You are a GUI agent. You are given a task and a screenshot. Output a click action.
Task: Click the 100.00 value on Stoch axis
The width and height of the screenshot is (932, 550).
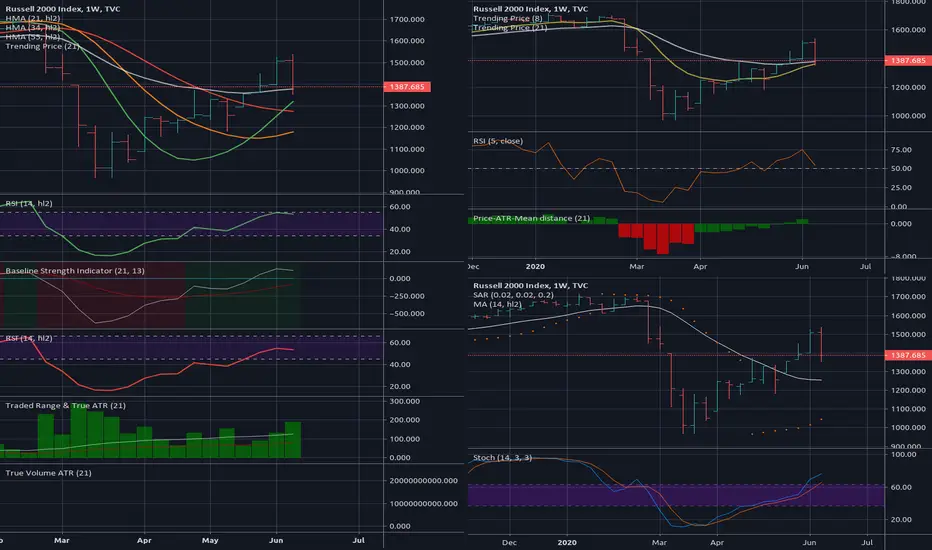[x=903, y=454]
